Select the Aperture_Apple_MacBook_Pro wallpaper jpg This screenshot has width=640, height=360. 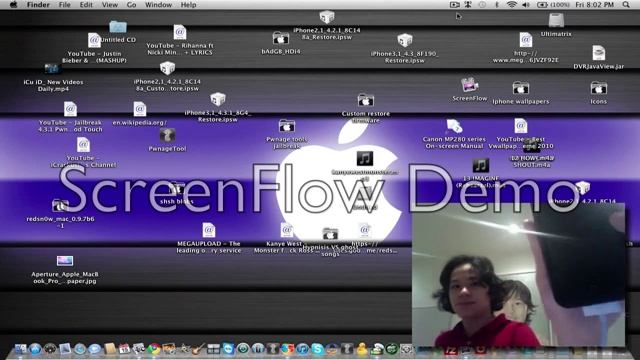tap(65, 261)
